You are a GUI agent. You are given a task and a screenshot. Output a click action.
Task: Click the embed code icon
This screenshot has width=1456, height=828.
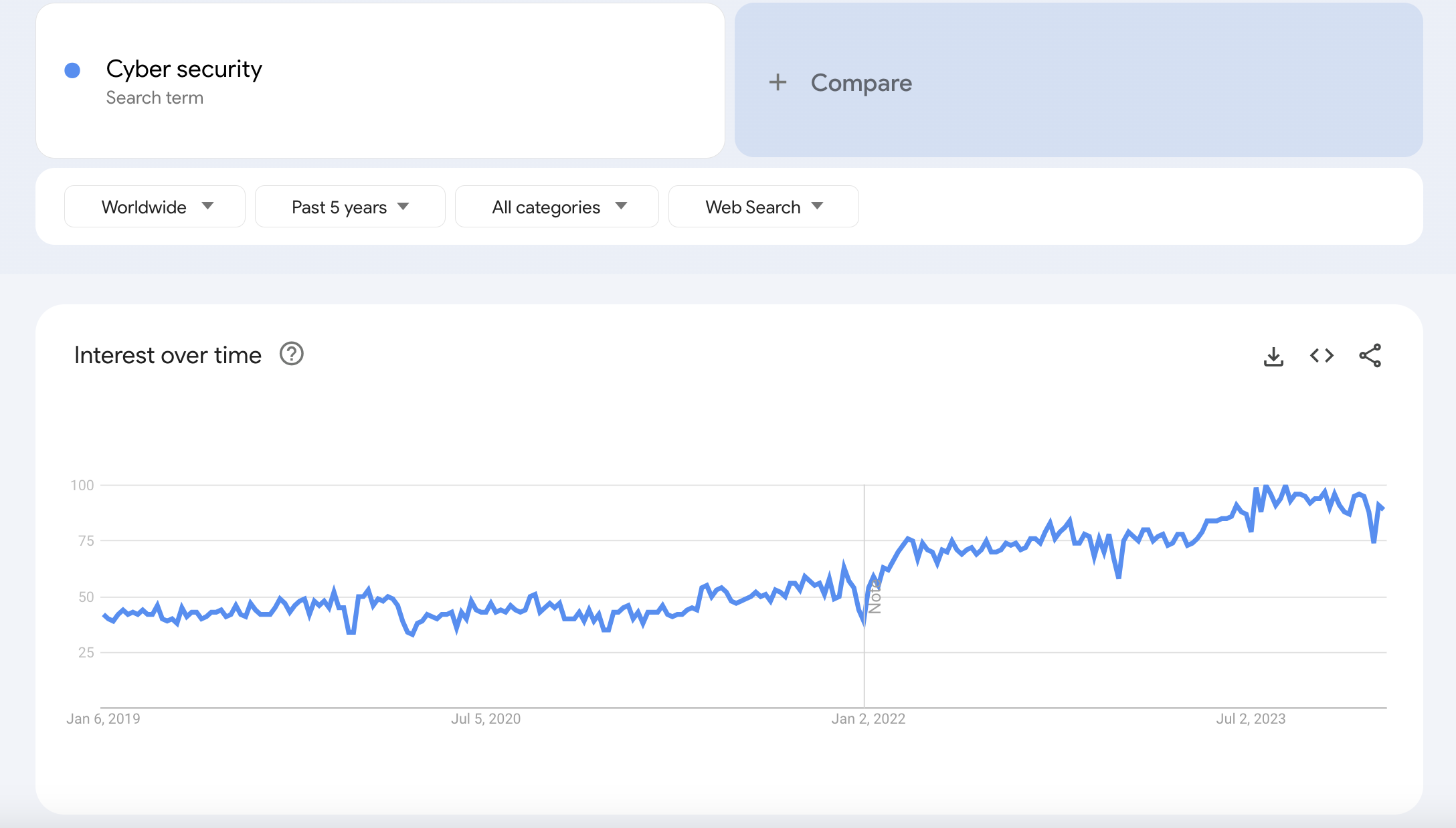(x=1322, y=356)
